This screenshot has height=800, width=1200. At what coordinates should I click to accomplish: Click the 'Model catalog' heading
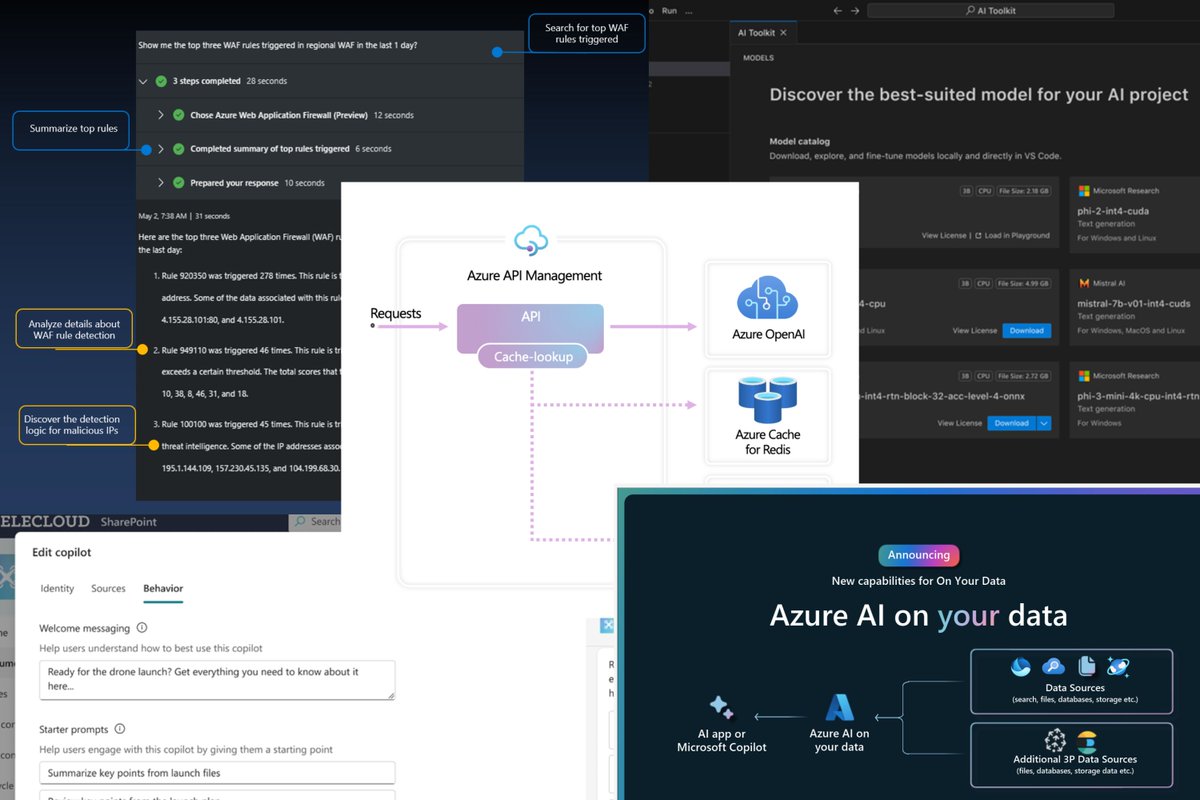[800, 142]
